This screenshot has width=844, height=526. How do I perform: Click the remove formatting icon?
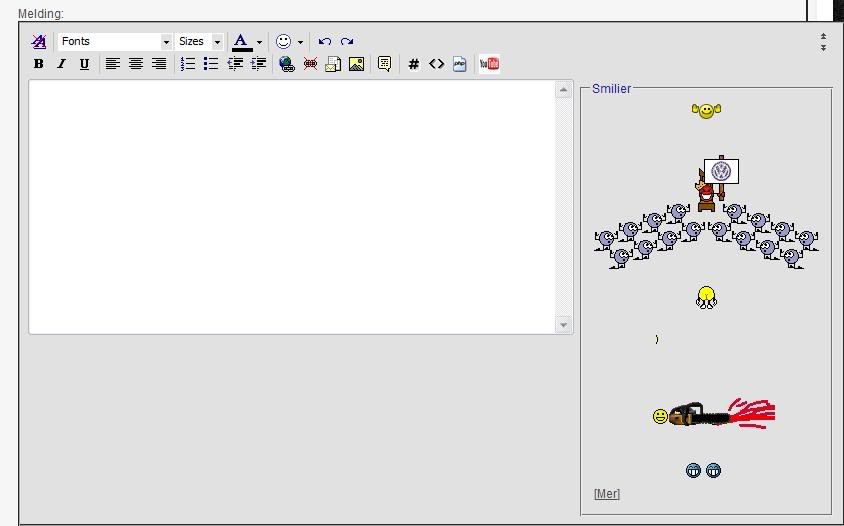pos(38,42)
